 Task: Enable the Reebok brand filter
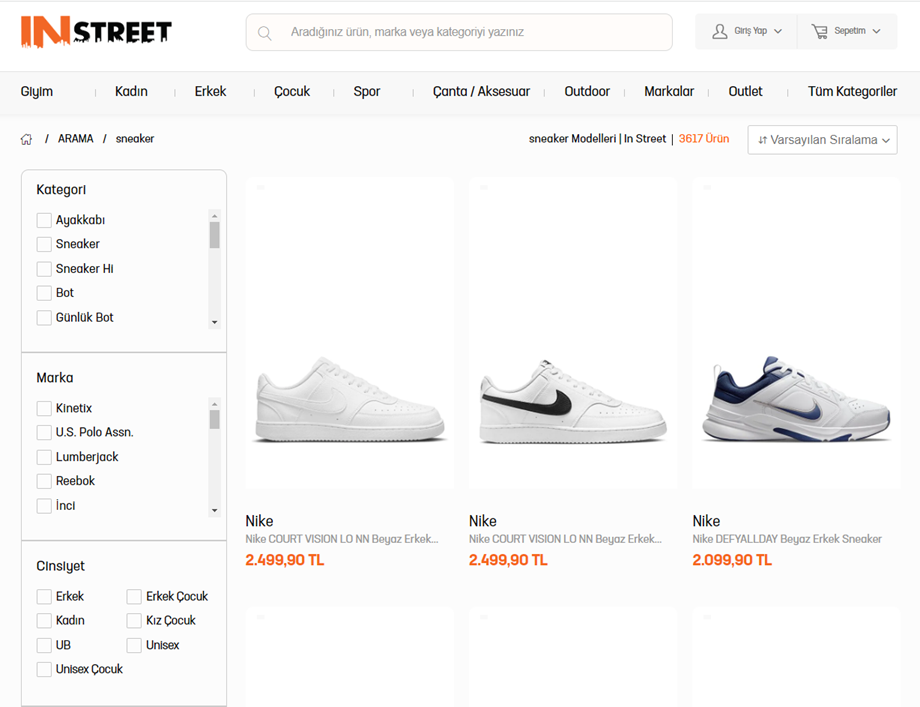tap(44, 481)
